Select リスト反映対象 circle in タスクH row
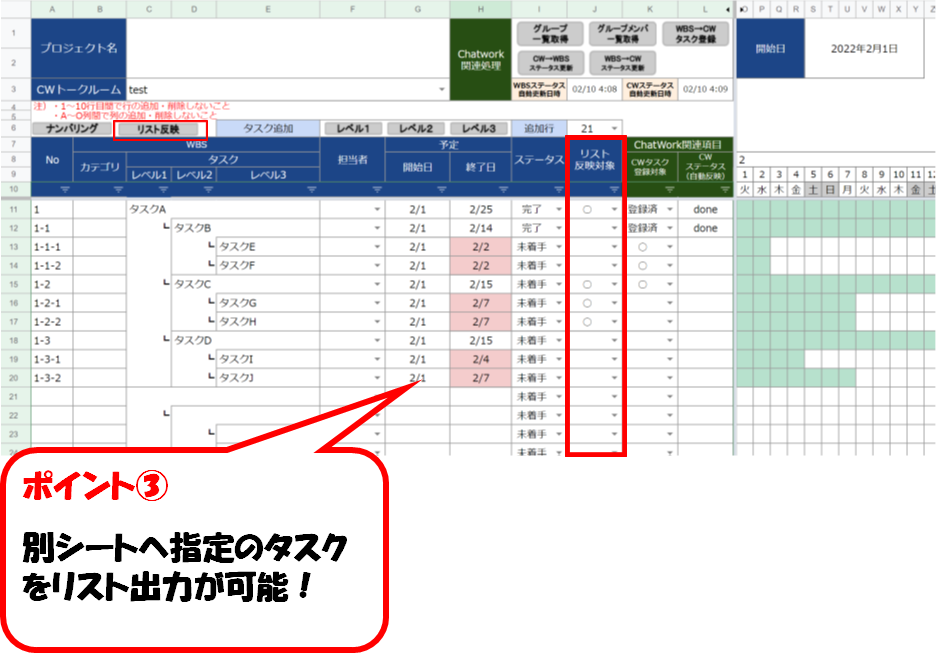Viewport: 939px width, 653px height. [587, 322]
